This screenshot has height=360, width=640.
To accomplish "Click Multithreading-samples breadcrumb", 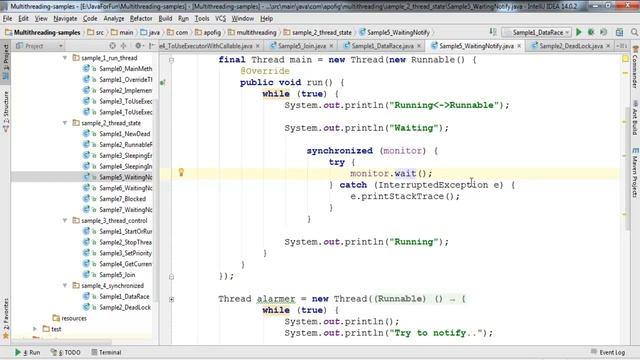I will click(42, 32).
